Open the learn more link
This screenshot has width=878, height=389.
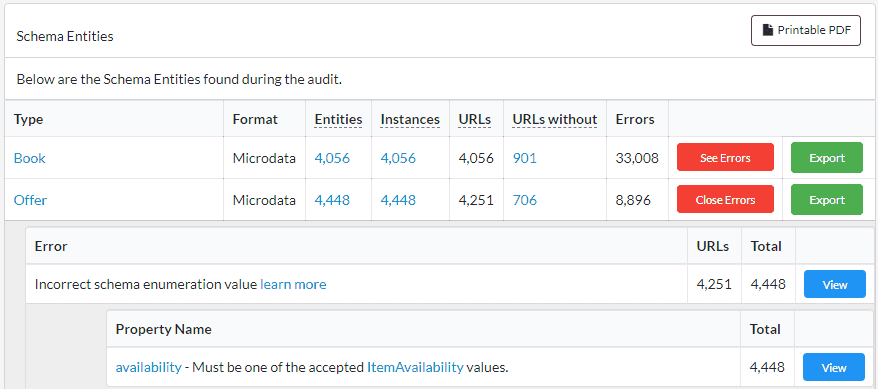click(x=293, y=284)
